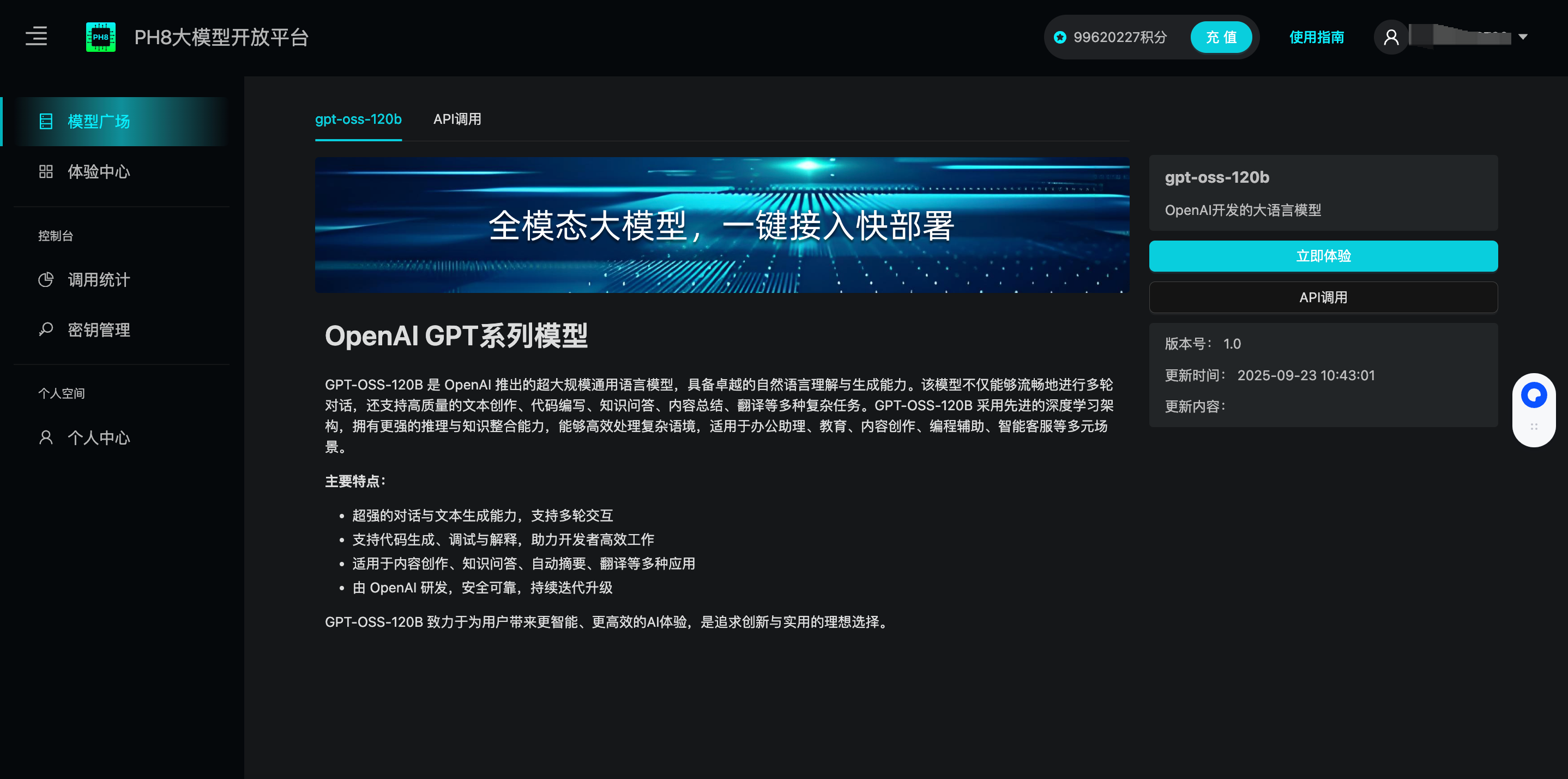Screen dimensions: 1568x779
Task: Click the points star icon
Action: click(1060, 38)
